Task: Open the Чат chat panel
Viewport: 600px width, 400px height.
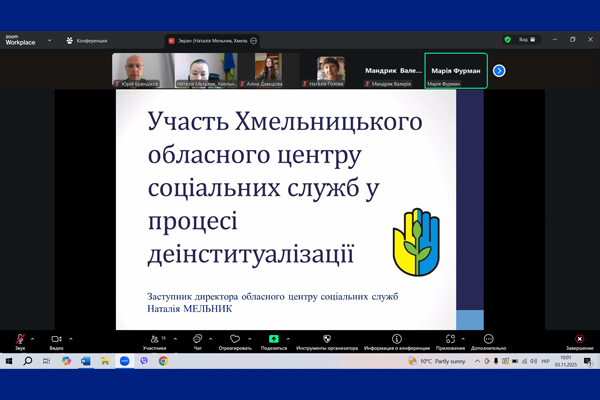Action: (x=197, y=340)
